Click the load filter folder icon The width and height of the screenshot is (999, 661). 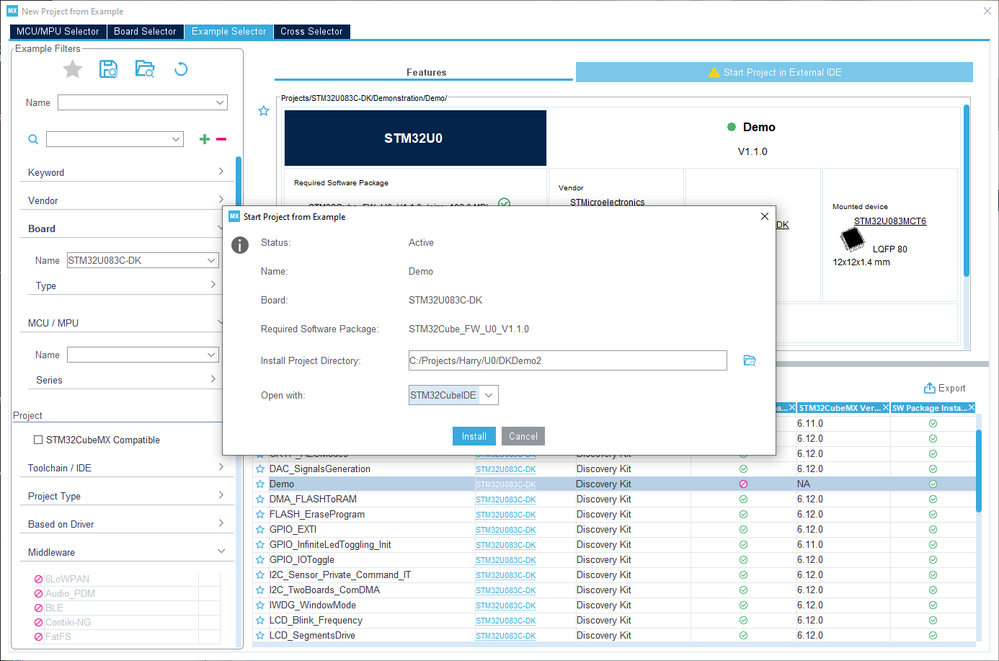145,69
